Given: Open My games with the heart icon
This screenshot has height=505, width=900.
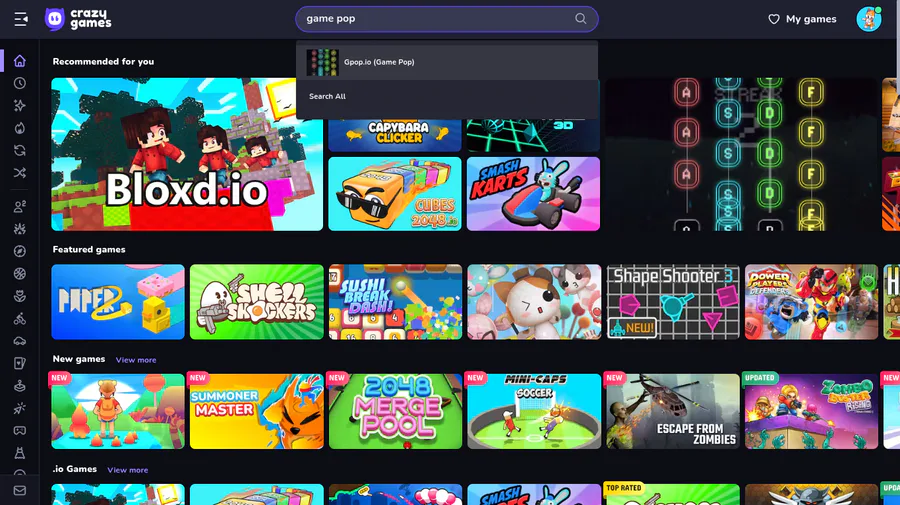Looking at the screenshot, I should [x=802, y=19].
